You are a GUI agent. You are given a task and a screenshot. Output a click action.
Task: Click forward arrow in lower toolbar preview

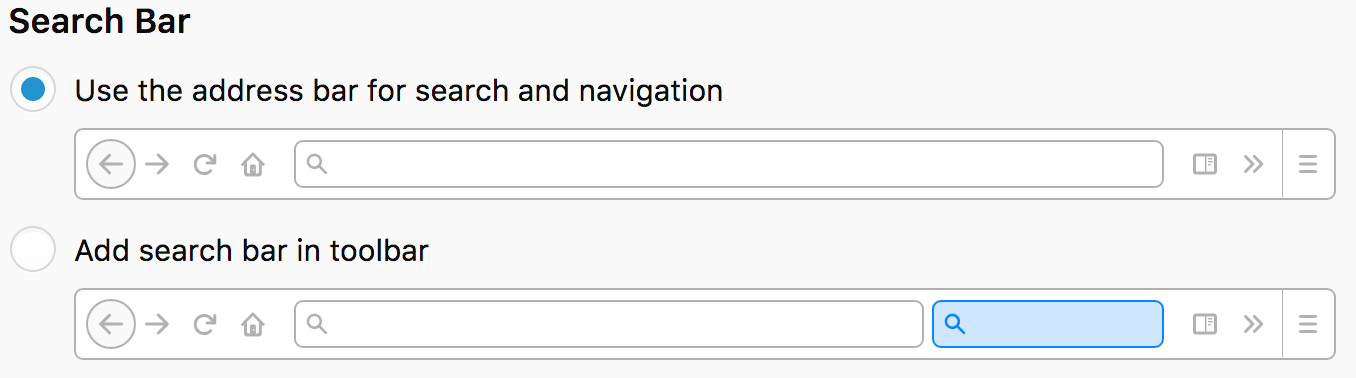click(157, 324)
